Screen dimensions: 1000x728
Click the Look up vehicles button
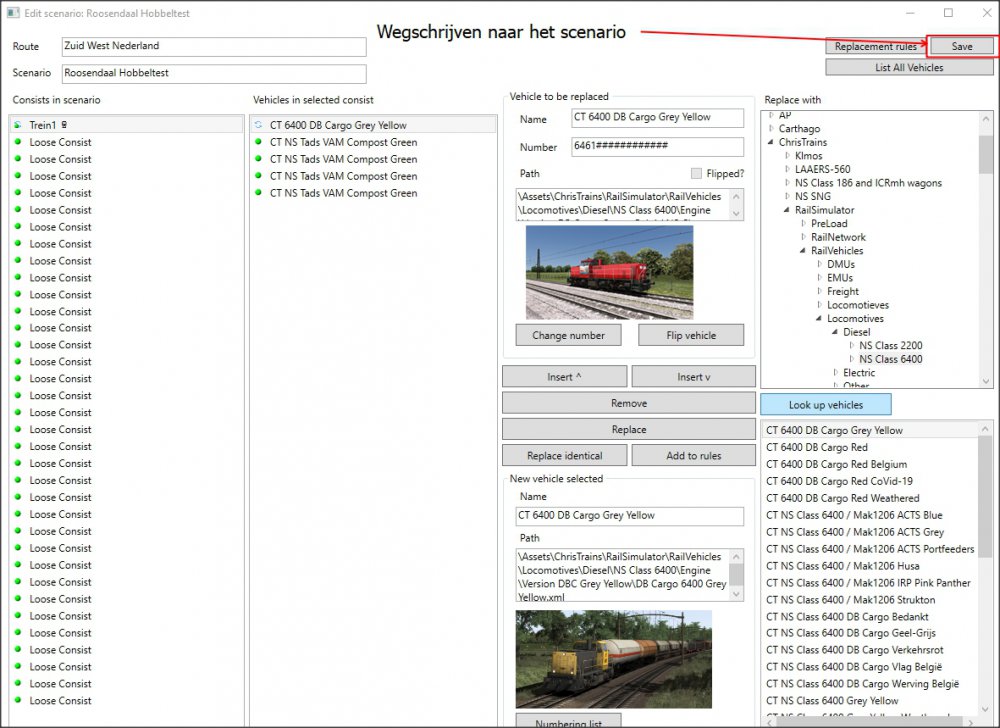coord(825,405)
